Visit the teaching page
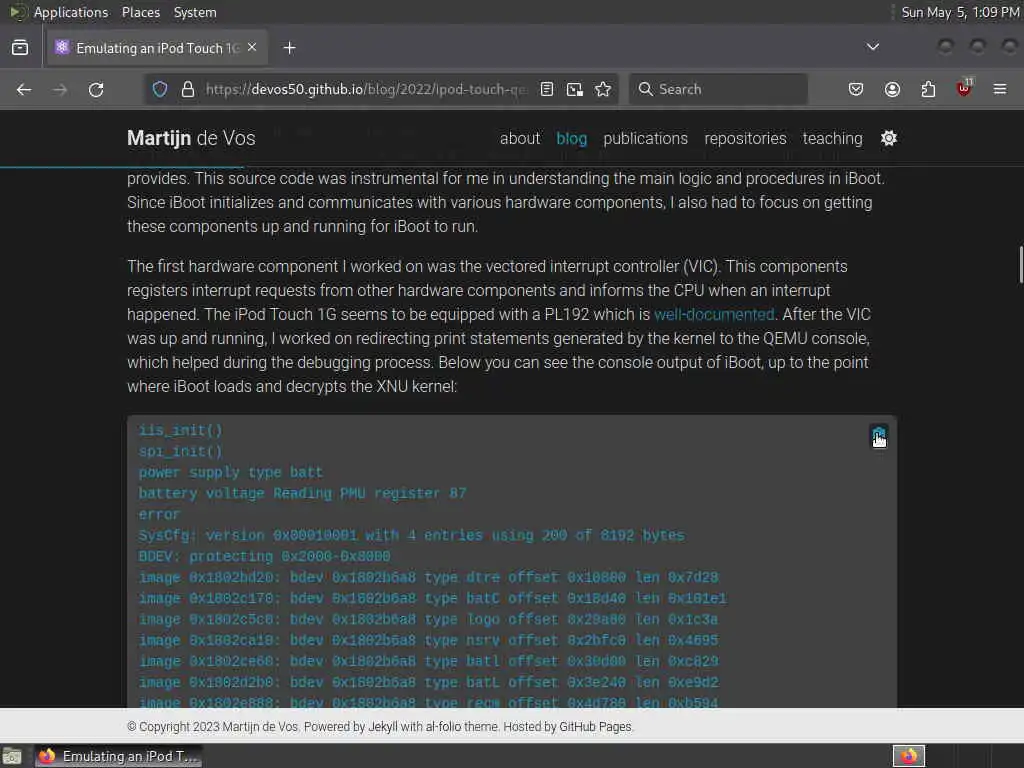The width and height of the screenshot is (1024, 768). [833, 138]
